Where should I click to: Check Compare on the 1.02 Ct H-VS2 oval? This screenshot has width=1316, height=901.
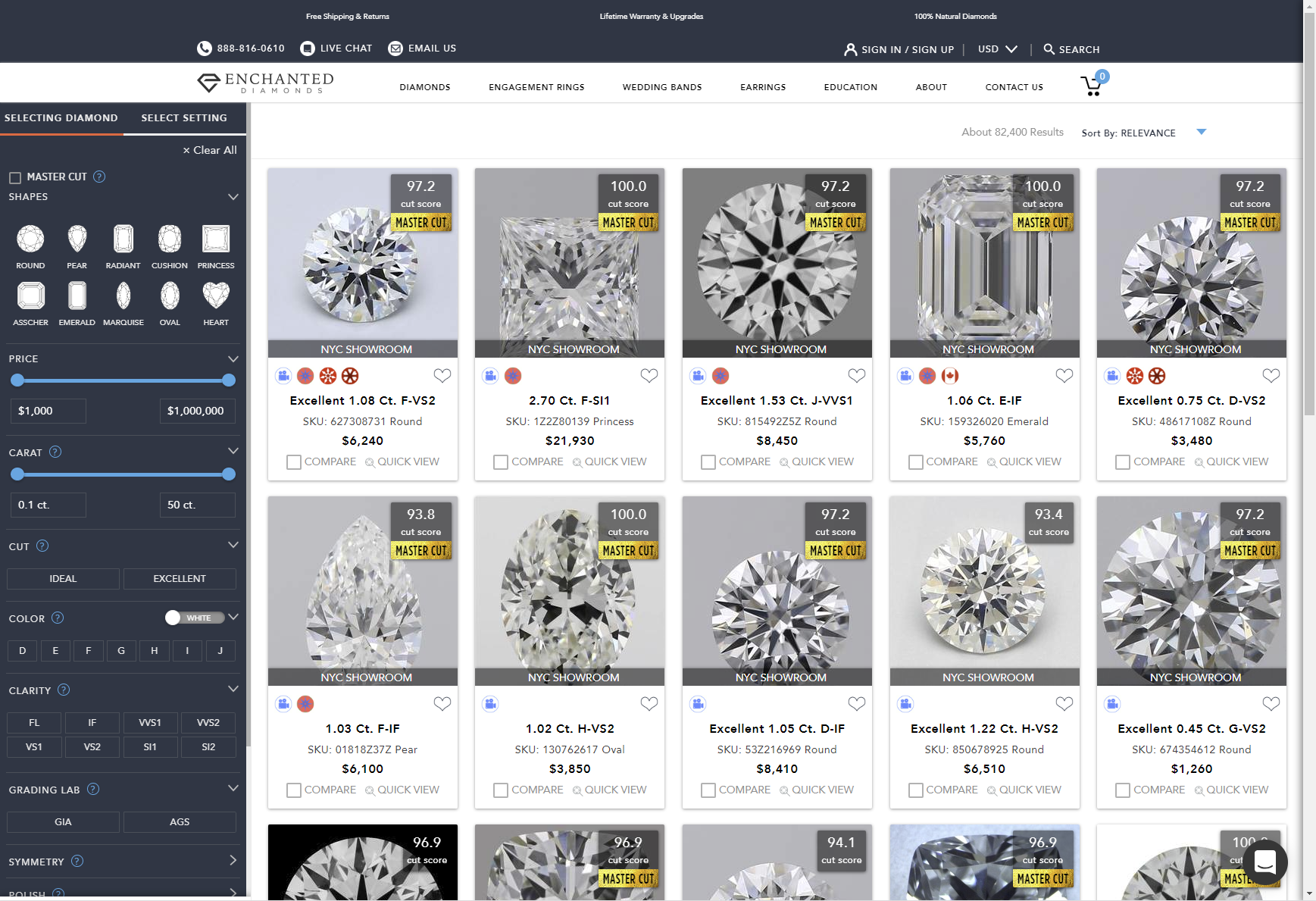500,790
